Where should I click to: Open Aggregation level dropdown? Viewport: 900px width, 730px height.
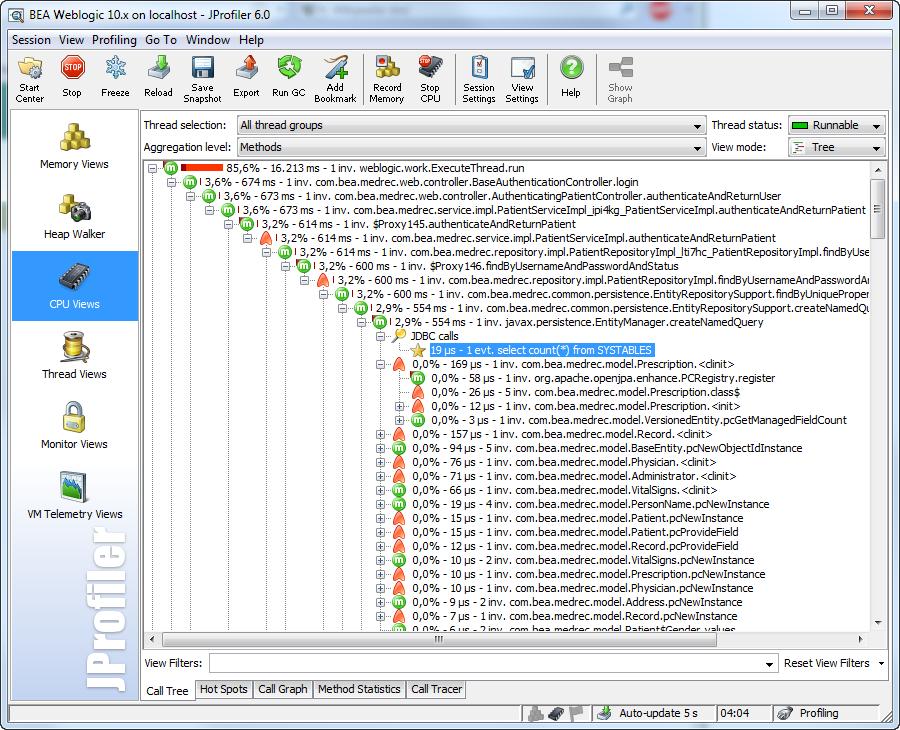(x=471, y=147)
